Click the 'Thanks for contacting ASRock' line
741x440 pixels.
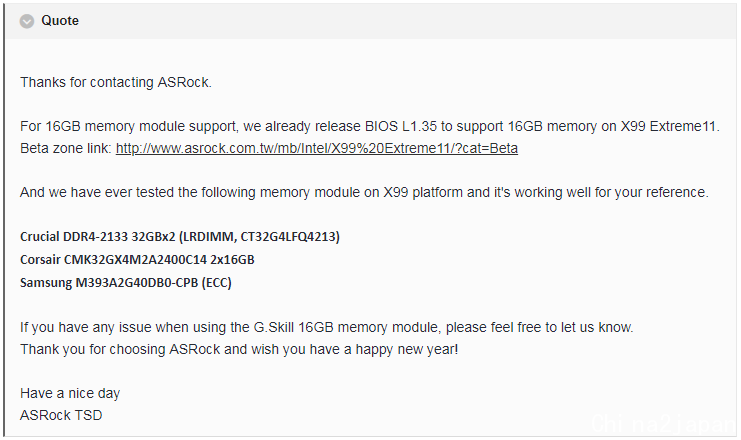116,83
